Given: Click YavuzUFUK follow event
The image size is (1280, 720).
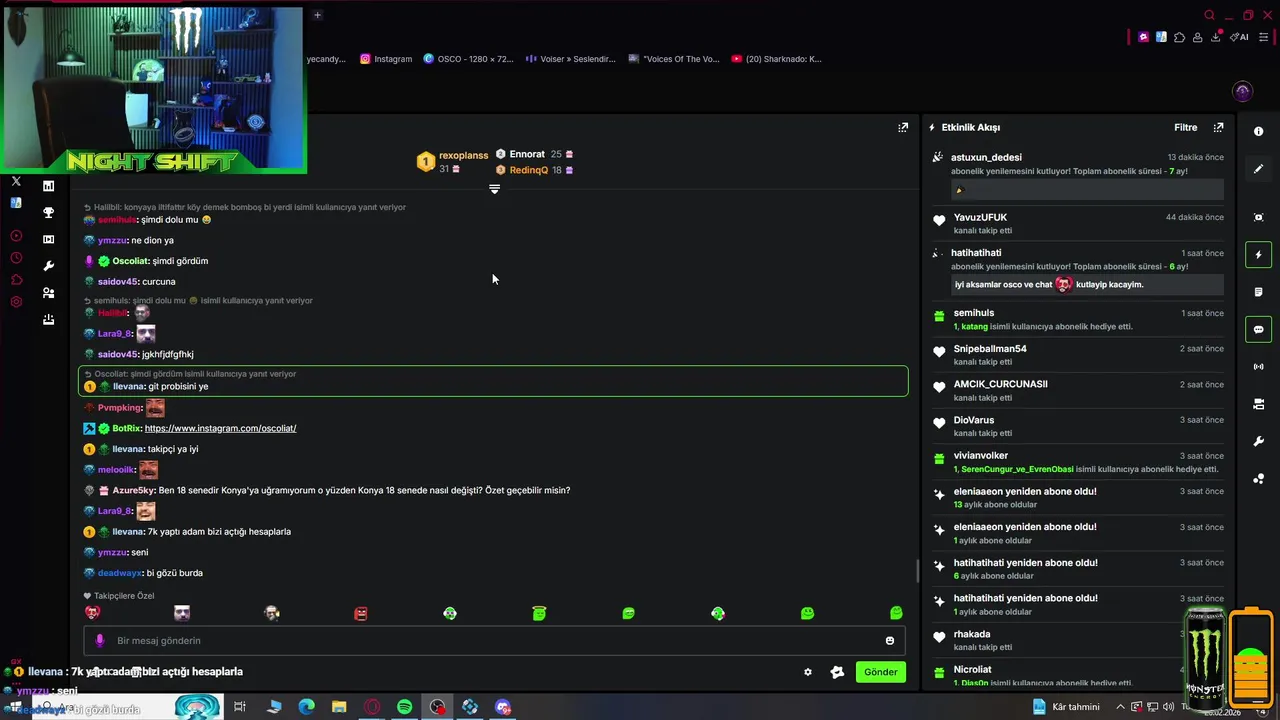Looking at the screenshot, I should (x=980, y=217).
